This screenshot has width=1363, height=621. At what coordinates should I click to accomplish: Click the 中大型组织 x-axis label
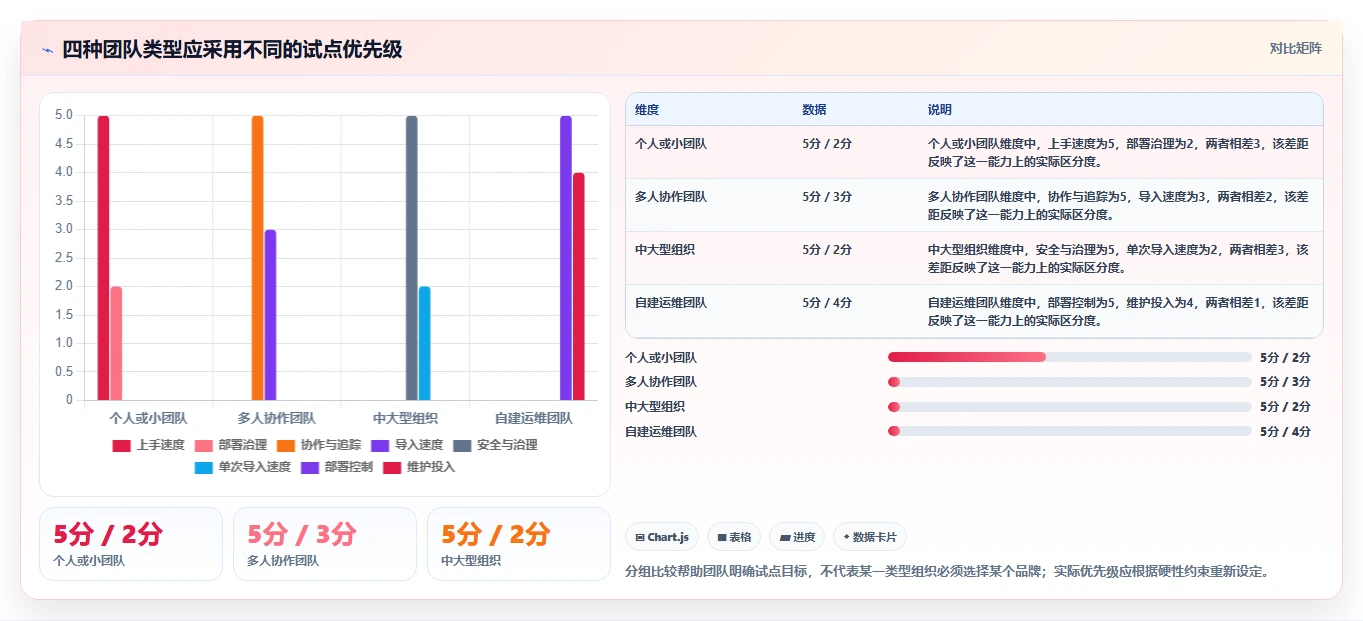pyautogui.click(x=405, y=418)
